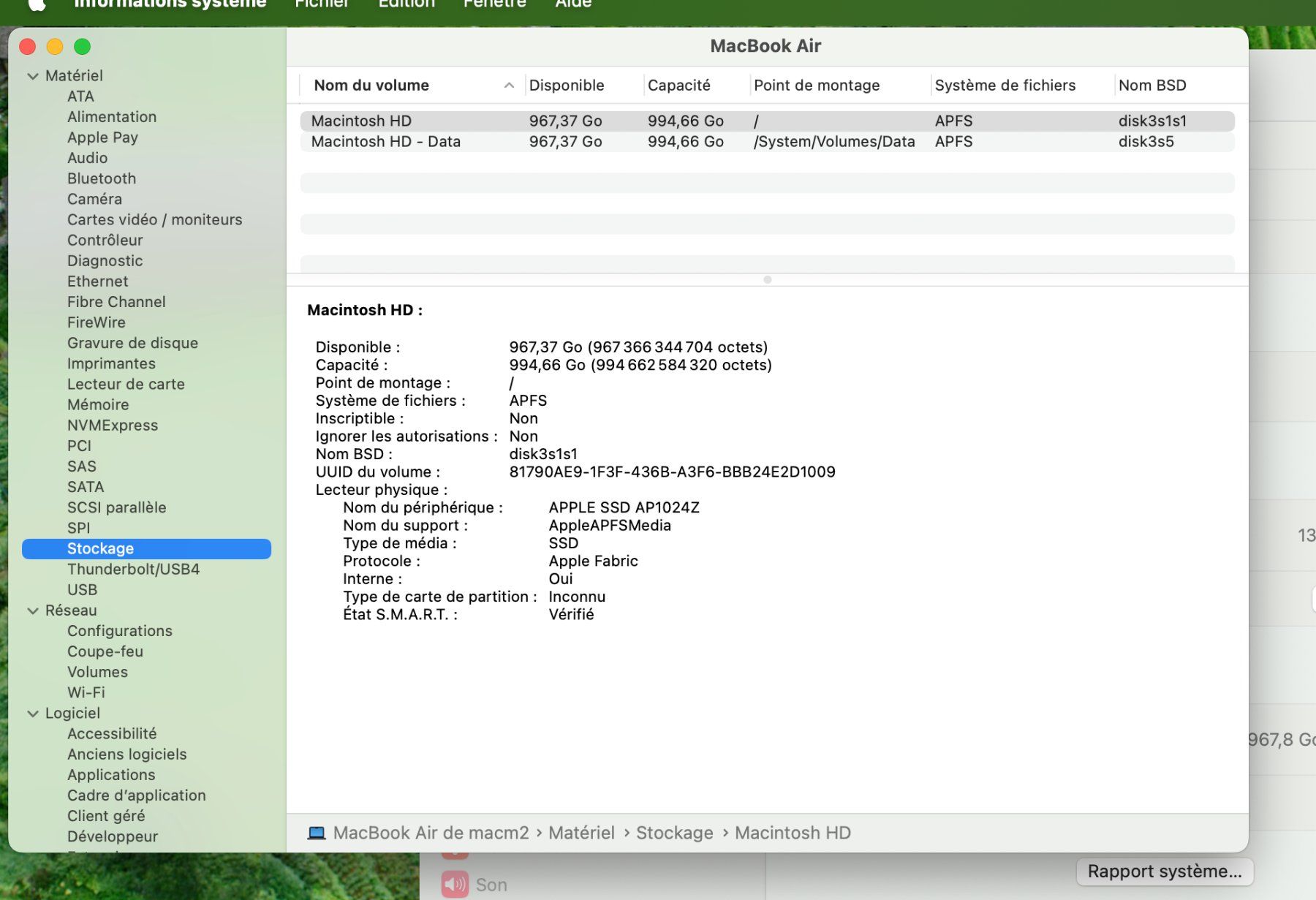Select Coupe-feu under Réseau
The height and width of the screenshot is (900, 1316).
coord(105,651)
